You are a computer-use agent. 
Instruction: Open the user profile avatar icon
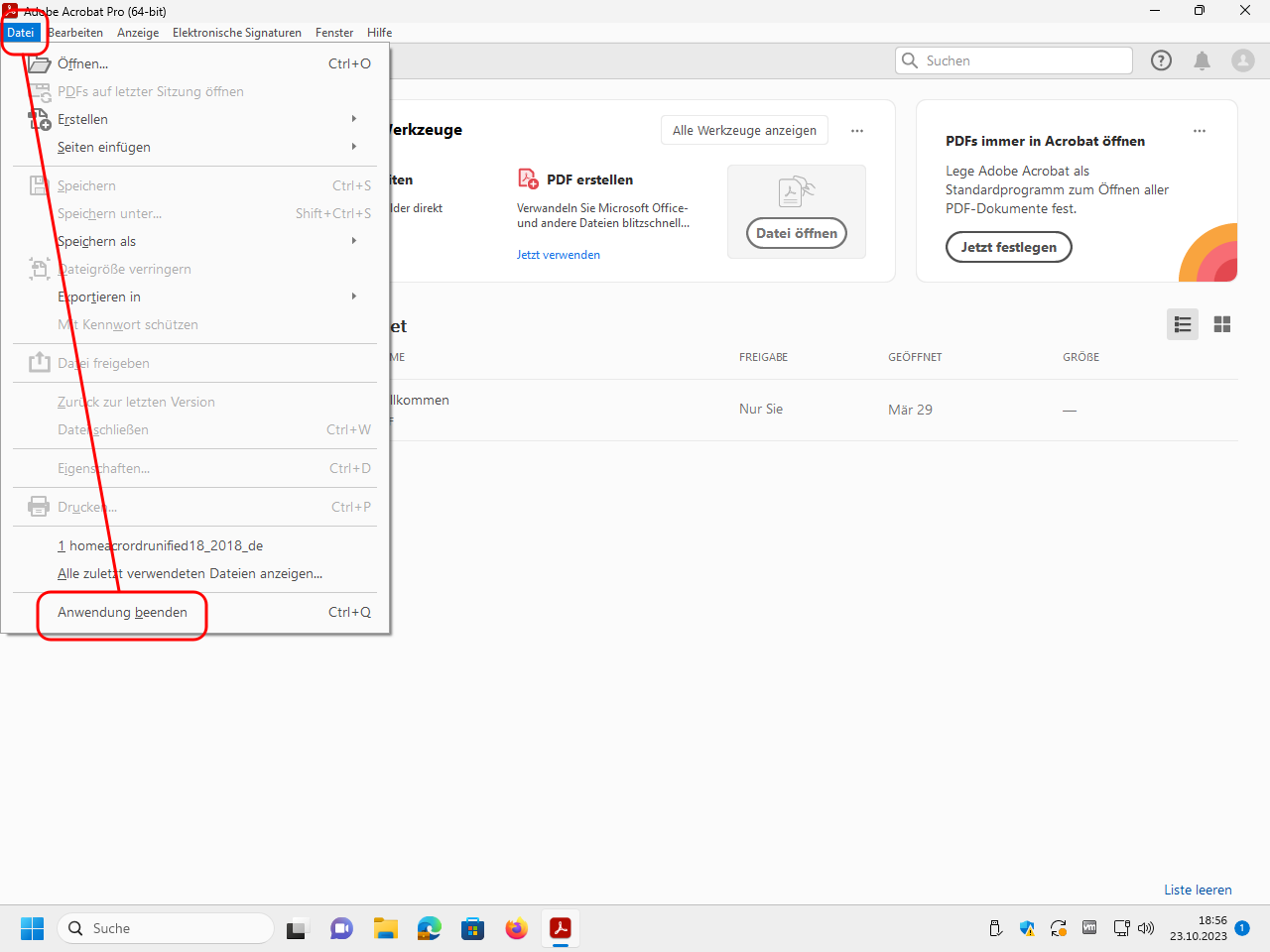tap(1242, 60)
